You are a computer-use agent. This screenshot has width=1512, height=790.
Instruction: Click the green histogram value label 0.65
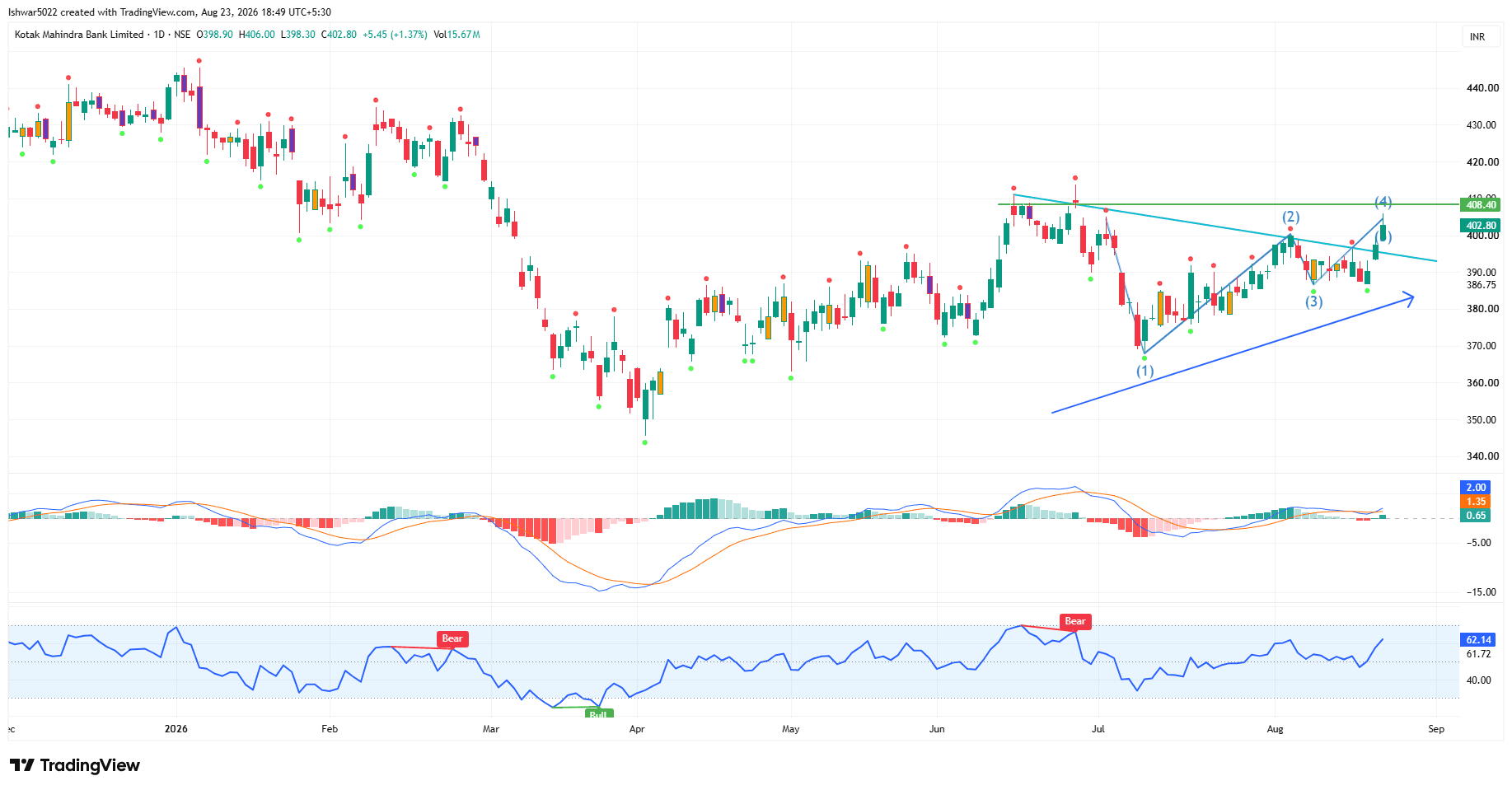click(1476, 516)
